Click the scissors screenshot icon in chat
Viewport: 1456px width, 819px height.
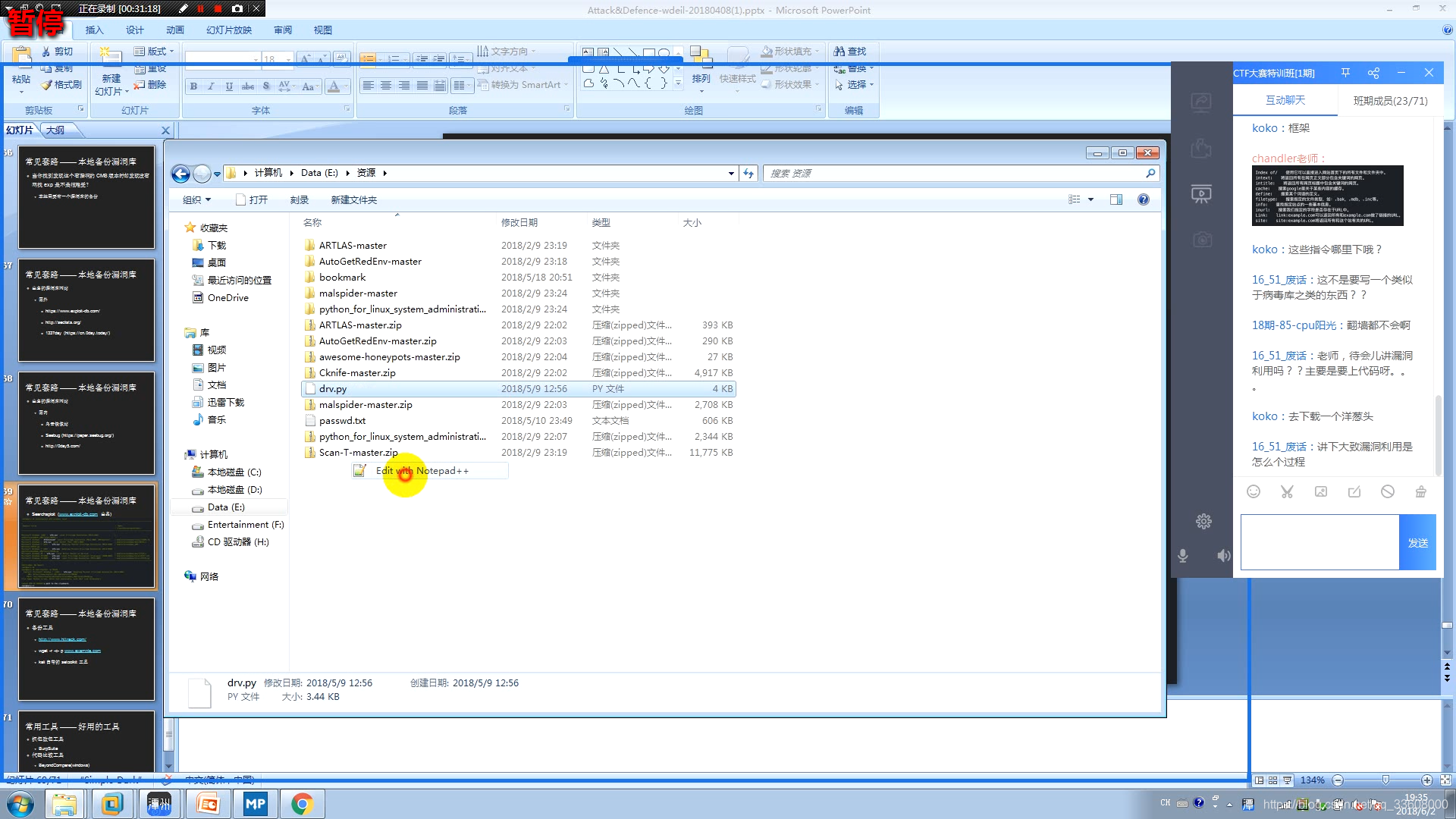(x=1287, y=491)
